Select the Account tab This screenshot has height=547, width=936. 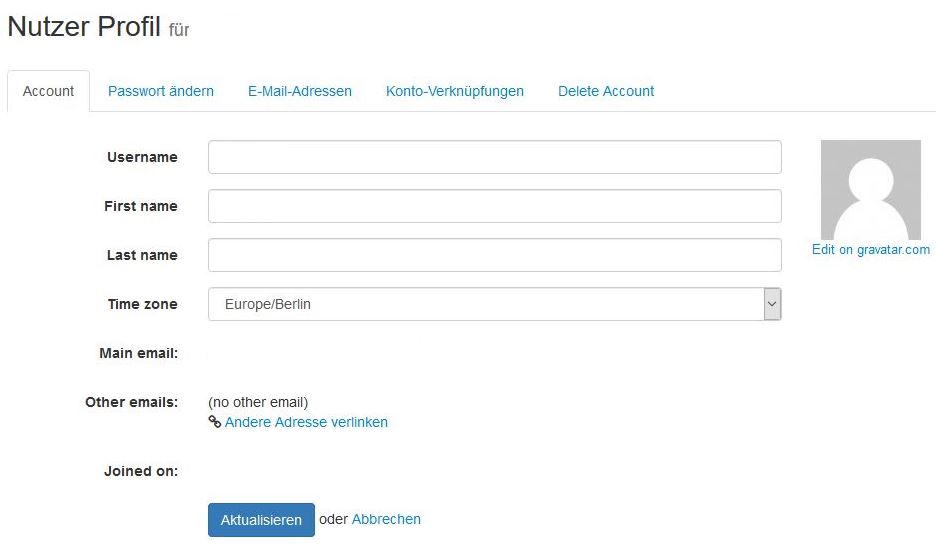48,91
